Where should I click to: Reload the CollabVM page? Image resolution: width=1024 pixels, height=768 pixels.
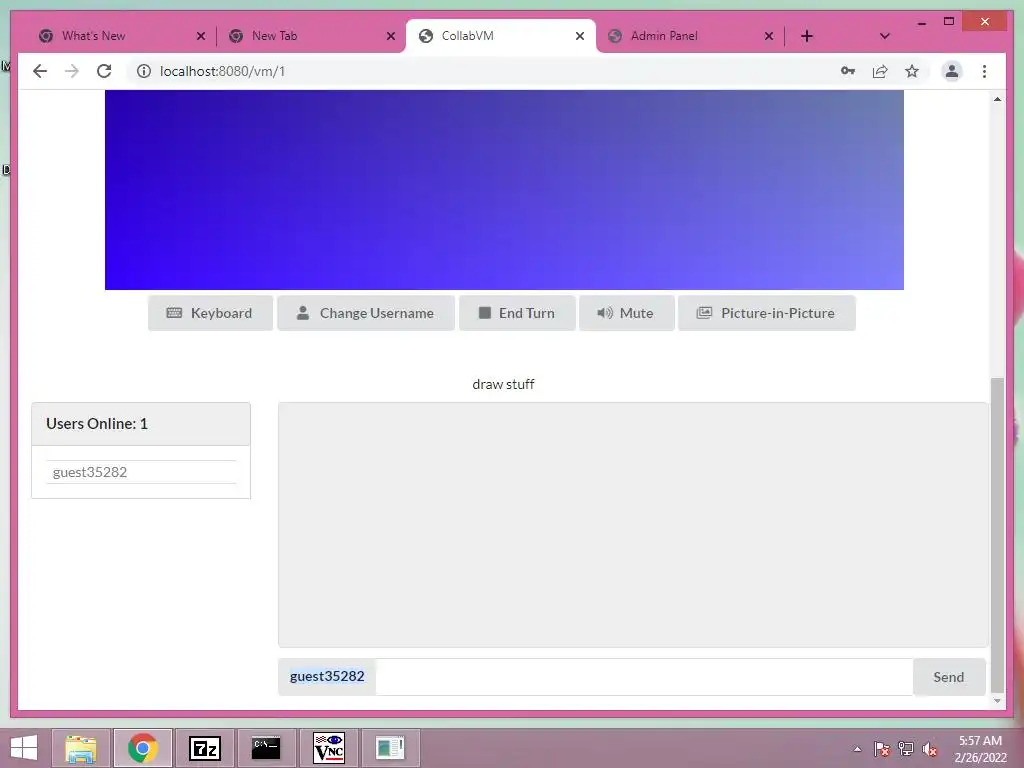click(104, 71)
